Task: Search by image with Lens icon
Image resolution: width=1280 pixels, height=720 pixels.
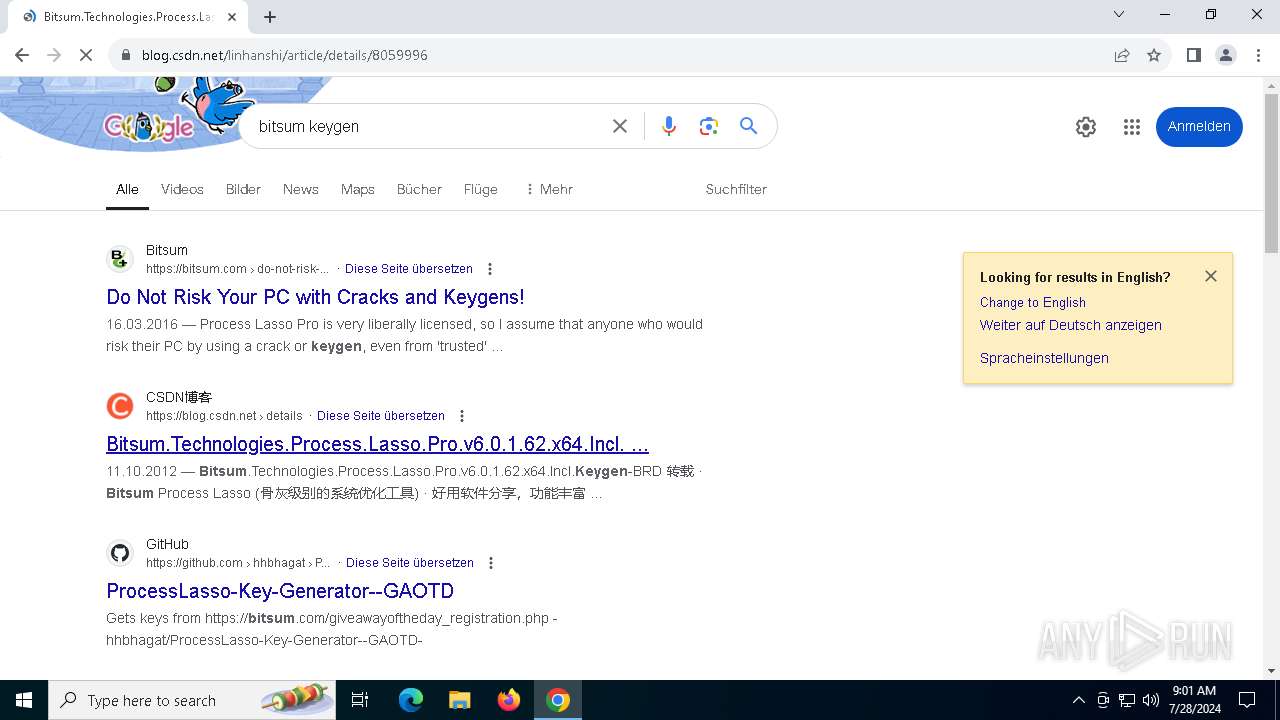Action: coord(709,126)
